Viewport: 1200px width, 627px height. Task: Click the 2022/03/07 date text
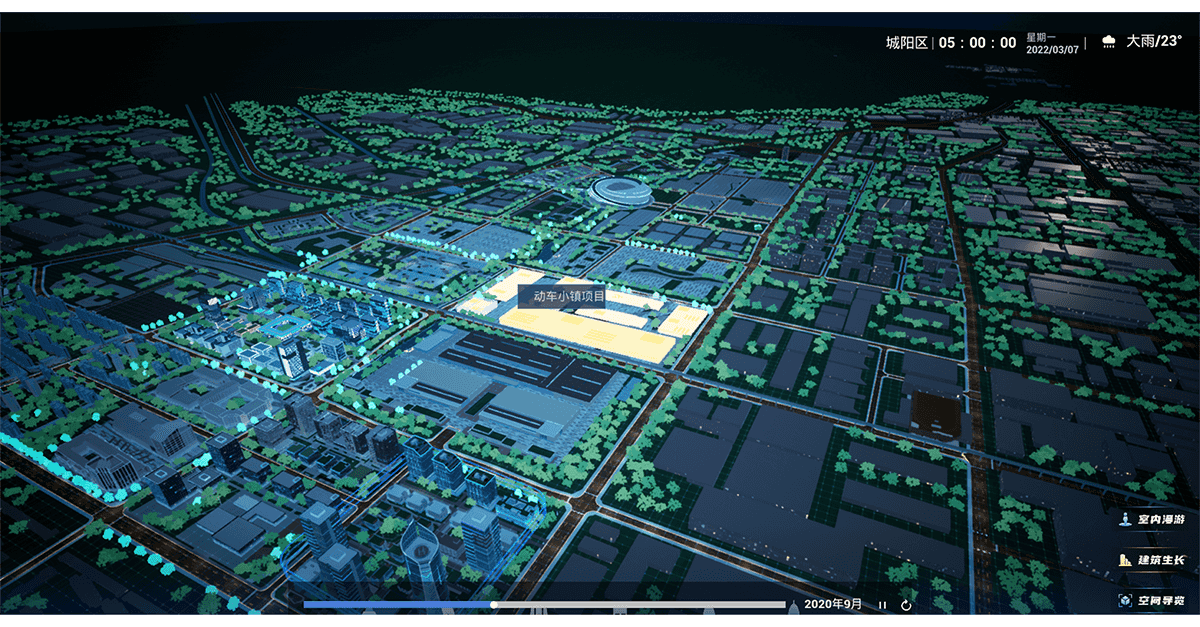click(x=1053, y=49)
